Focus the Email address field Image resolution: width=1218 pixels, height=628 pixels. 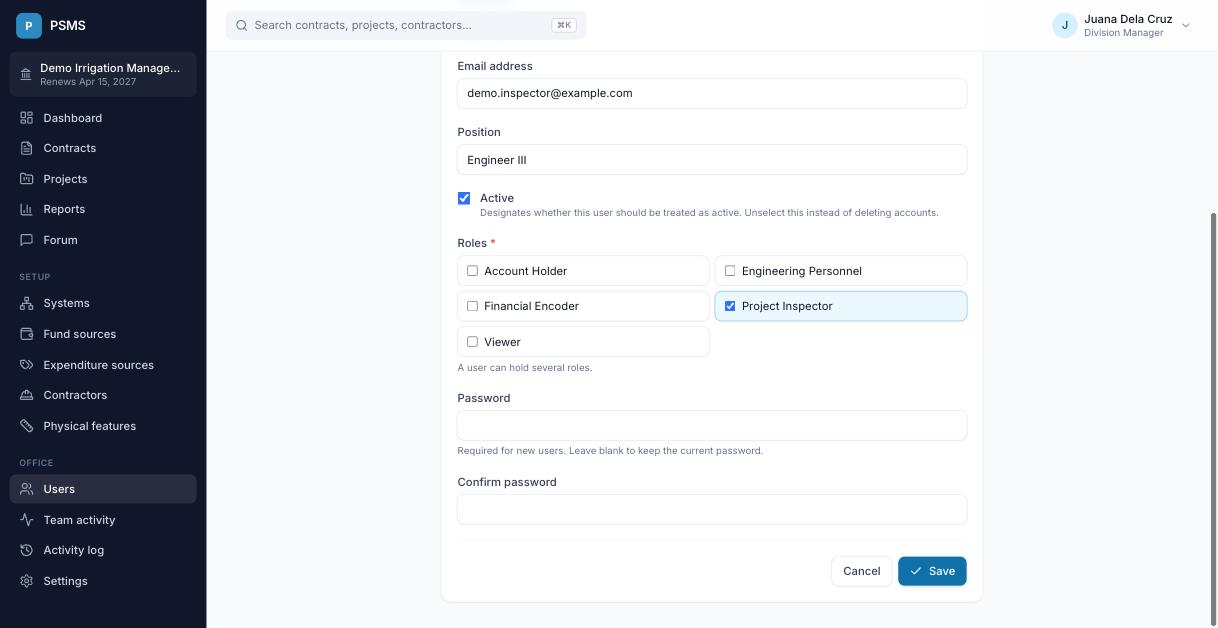pos(712,93)
